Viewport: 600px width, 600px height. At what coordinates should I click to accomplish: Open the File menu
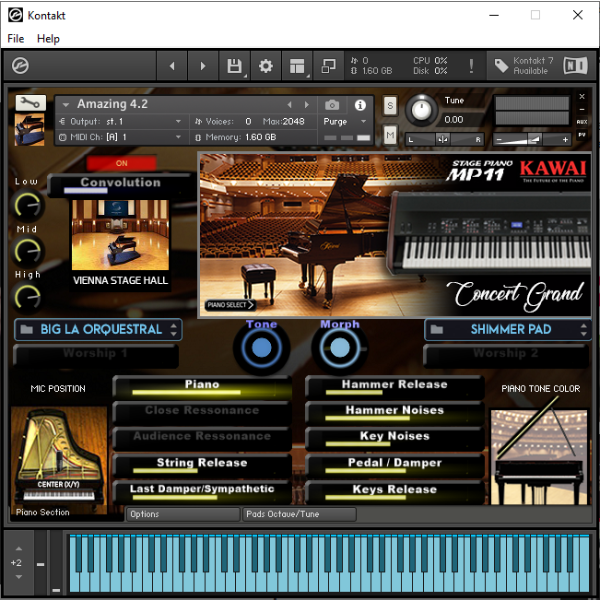click(x=16, y=38)
